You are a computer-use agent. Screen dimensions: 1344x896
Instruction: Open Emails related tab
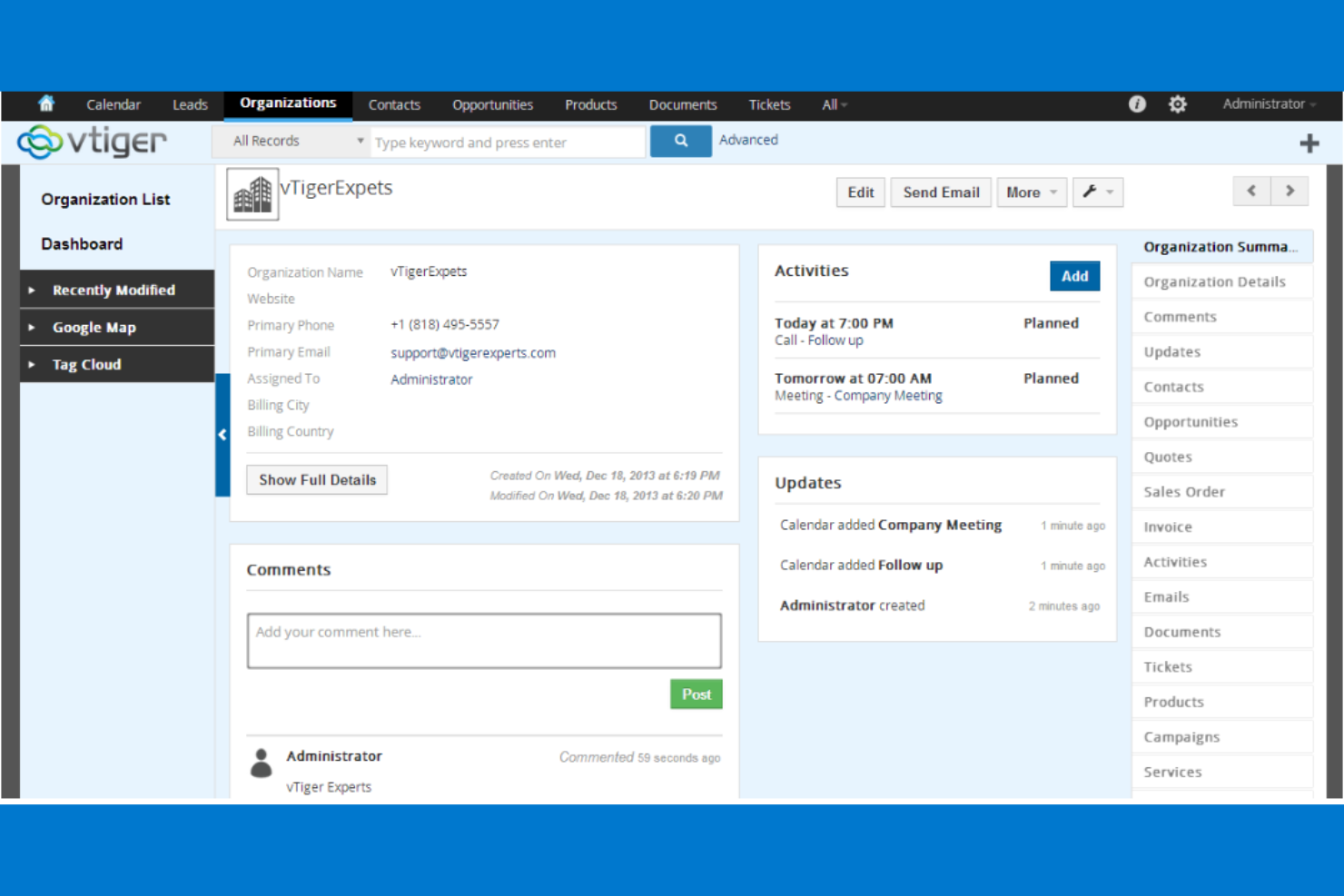pyautogui.click(x=1222, y=596)
